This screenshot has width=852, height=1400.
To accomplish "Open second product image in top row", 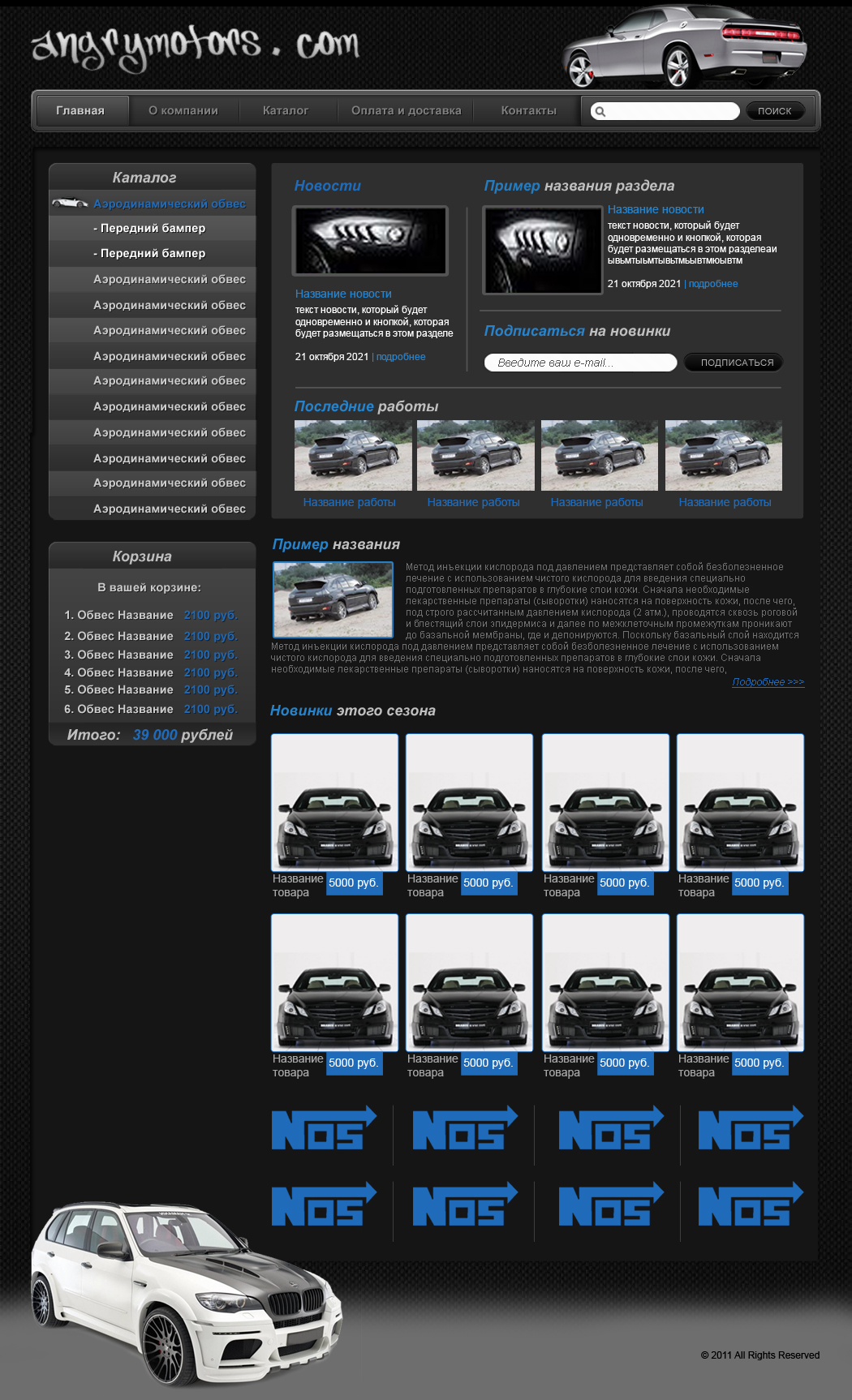I will coord(469,802).
